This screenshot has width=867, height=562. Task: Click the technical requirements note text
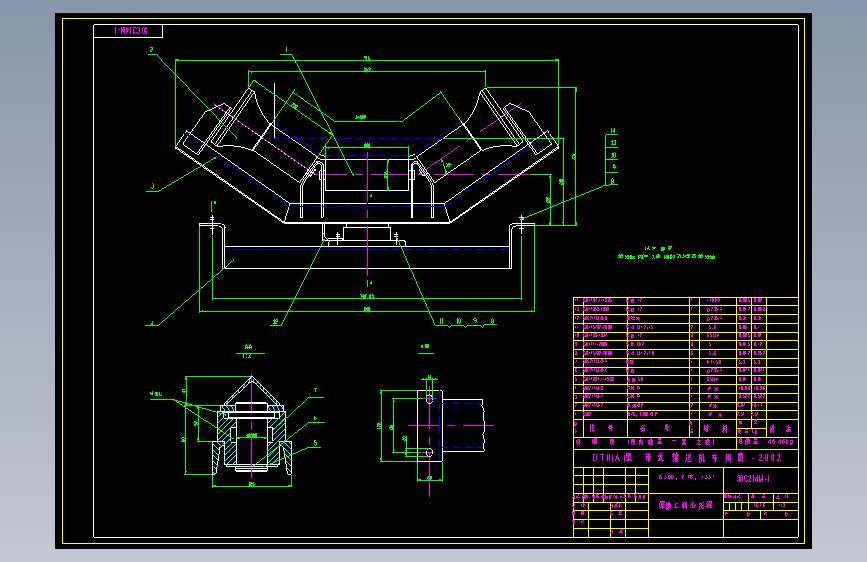666,253
